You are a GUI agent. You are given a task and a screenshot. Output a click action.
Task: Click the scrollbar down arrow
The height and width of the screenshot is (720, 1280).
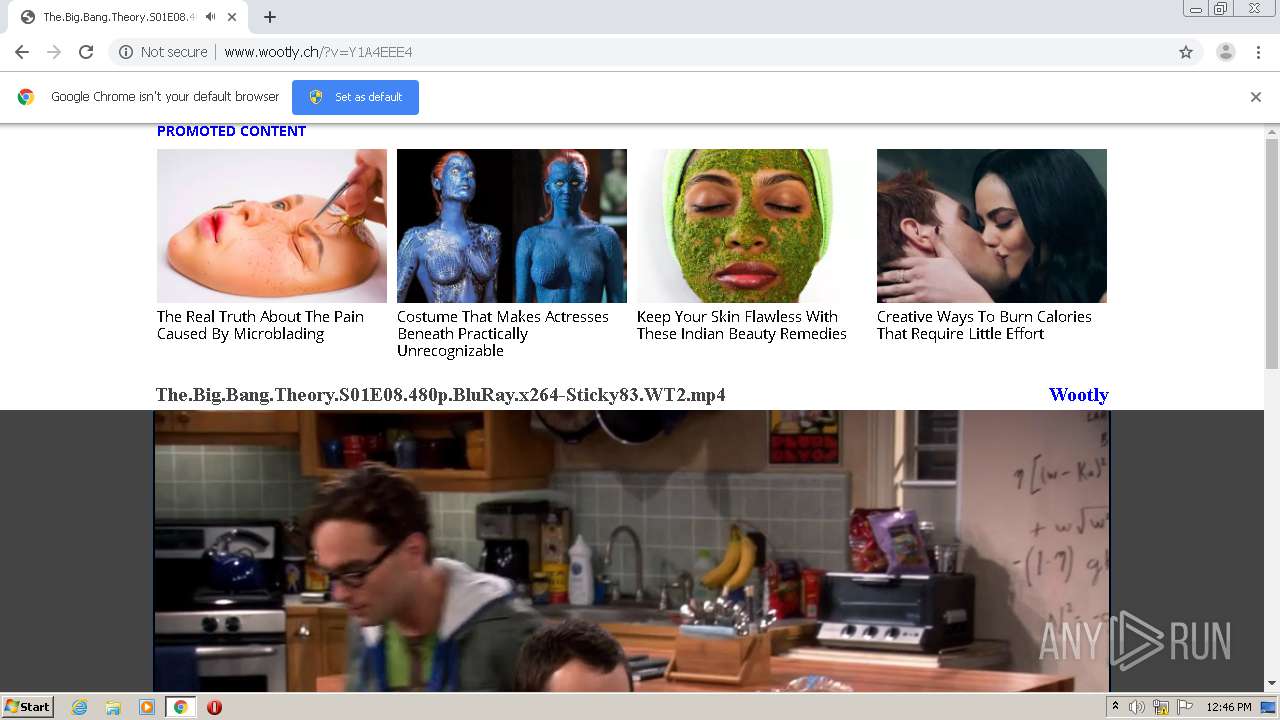(1272, 684)
